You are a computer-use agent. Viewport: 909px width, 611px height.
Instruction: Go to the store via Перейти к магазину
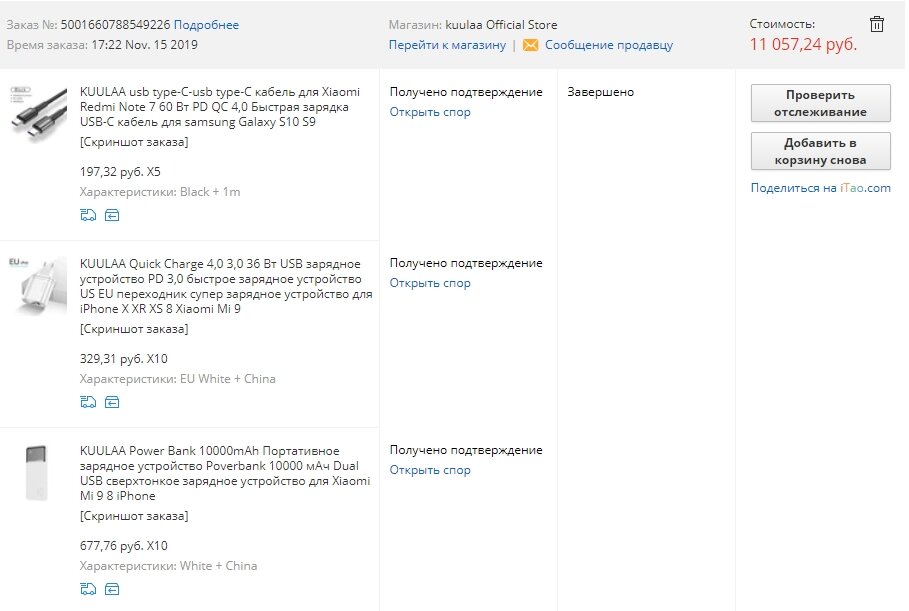pyautogui.click(x=447, y=45)
